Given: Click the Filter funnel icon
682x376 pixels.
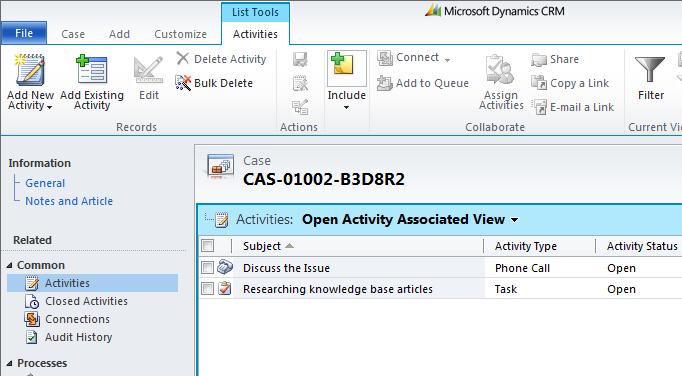Looking at the screenshot, I should (x=650, y=69).
